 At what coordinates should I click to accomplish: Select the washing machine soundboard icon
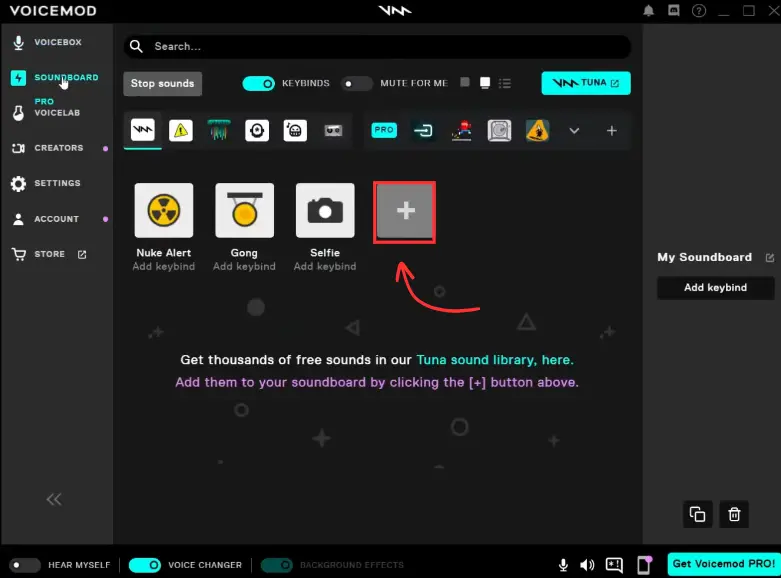click(500, 131)
